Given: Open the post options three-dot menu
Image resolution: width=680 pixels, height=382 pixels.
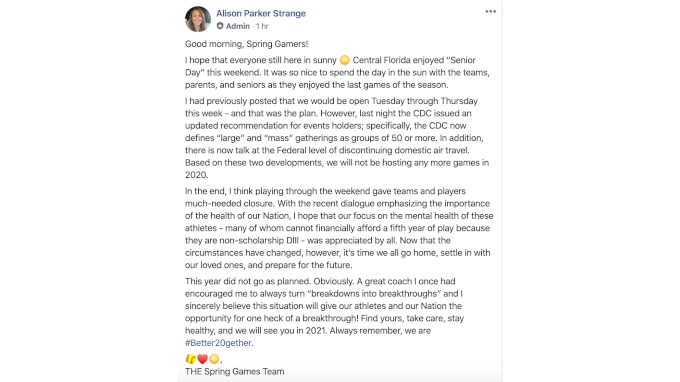Looking at the screenshot, I should pos(490,12).
